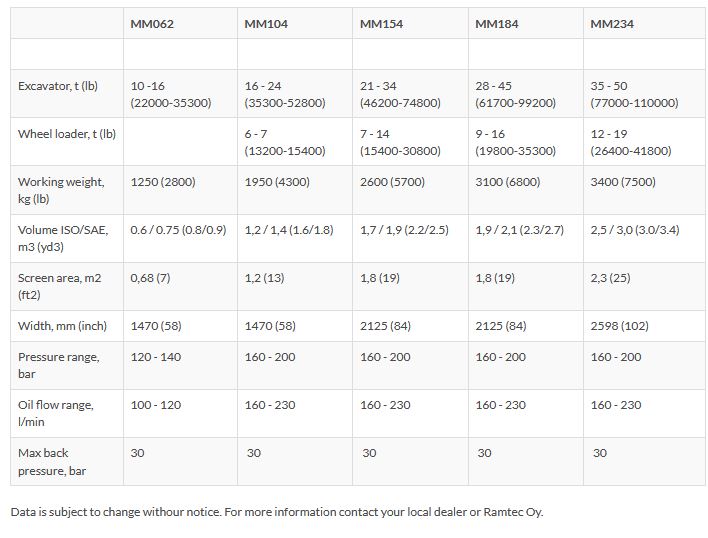Select the Width, mm (inch) row label
Viewport: 708px width, 538px height.
click(62, 326)
